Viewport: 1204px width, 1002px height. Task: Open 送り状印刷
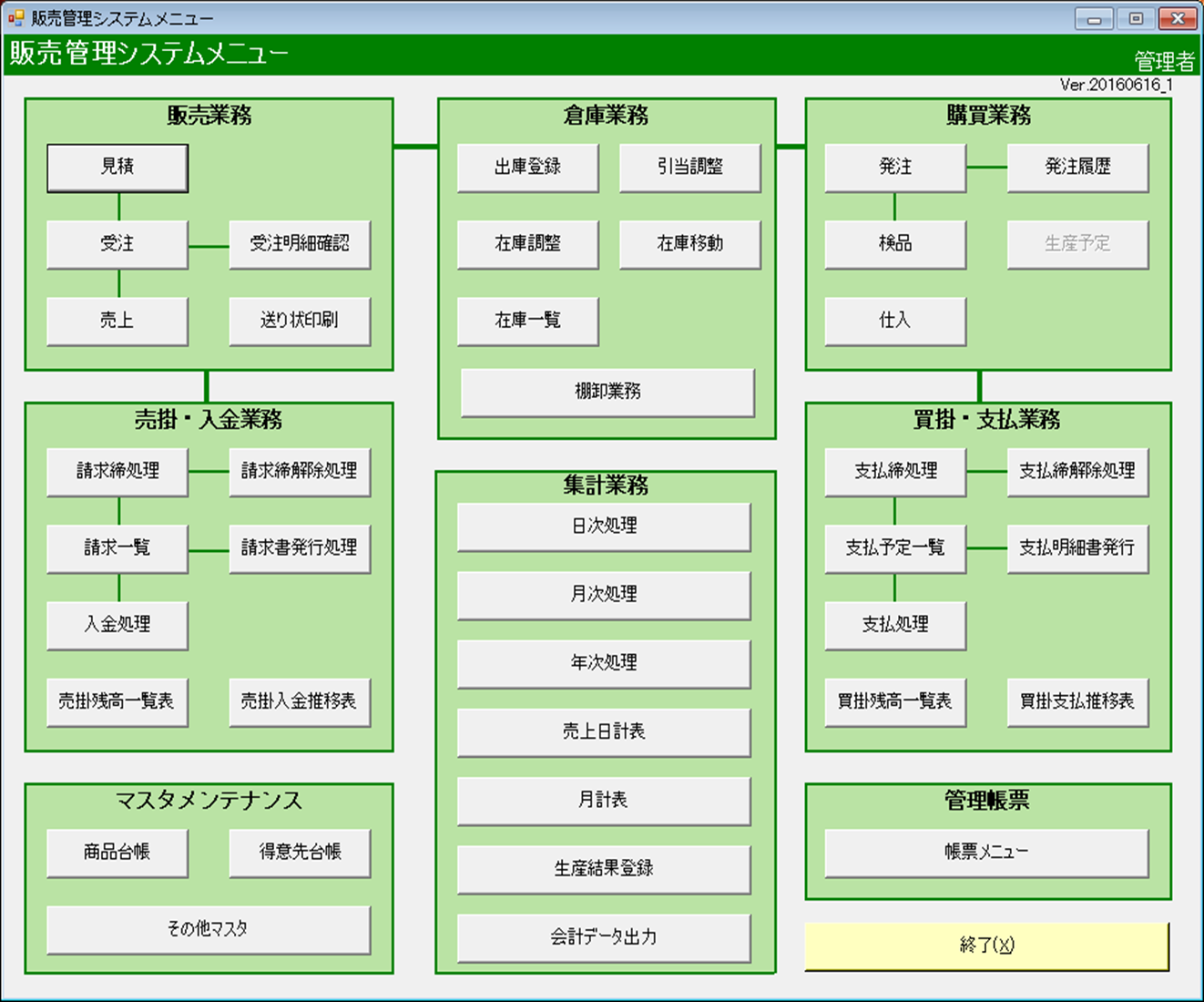300,321
